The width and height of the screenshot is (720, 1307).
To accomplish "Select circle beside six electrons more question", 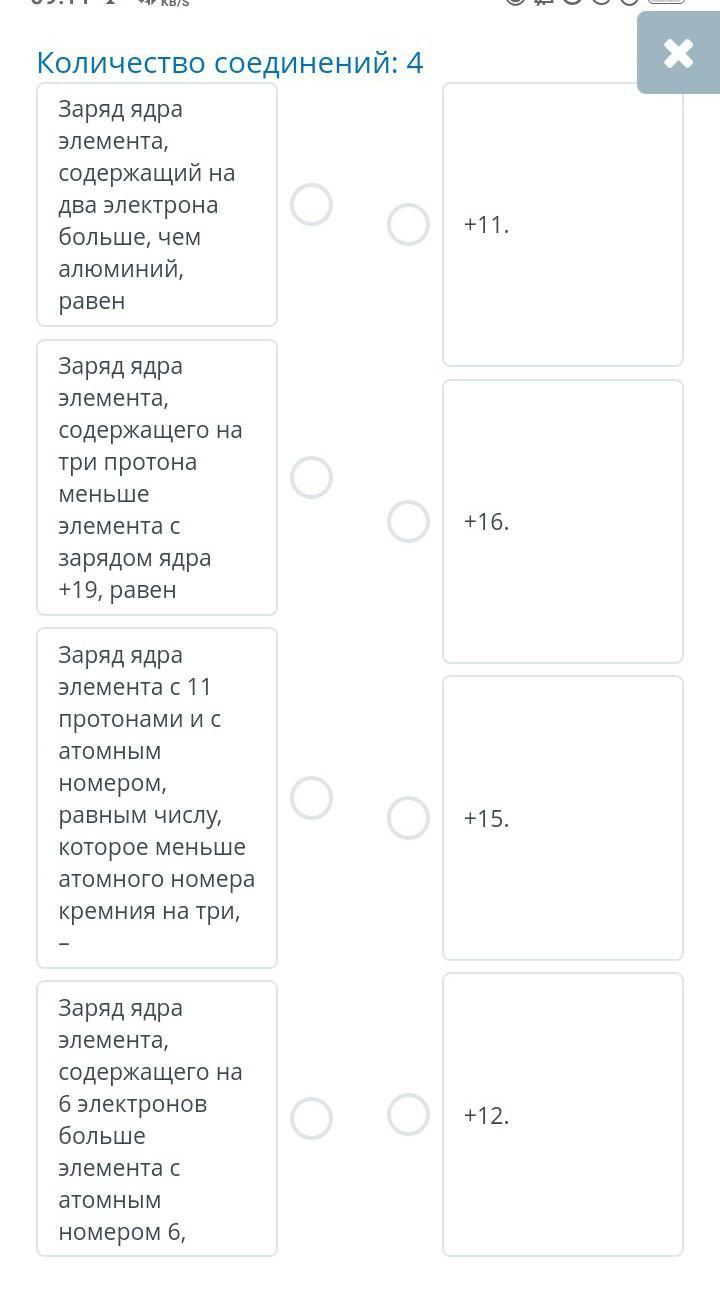I will (311, 1118).
